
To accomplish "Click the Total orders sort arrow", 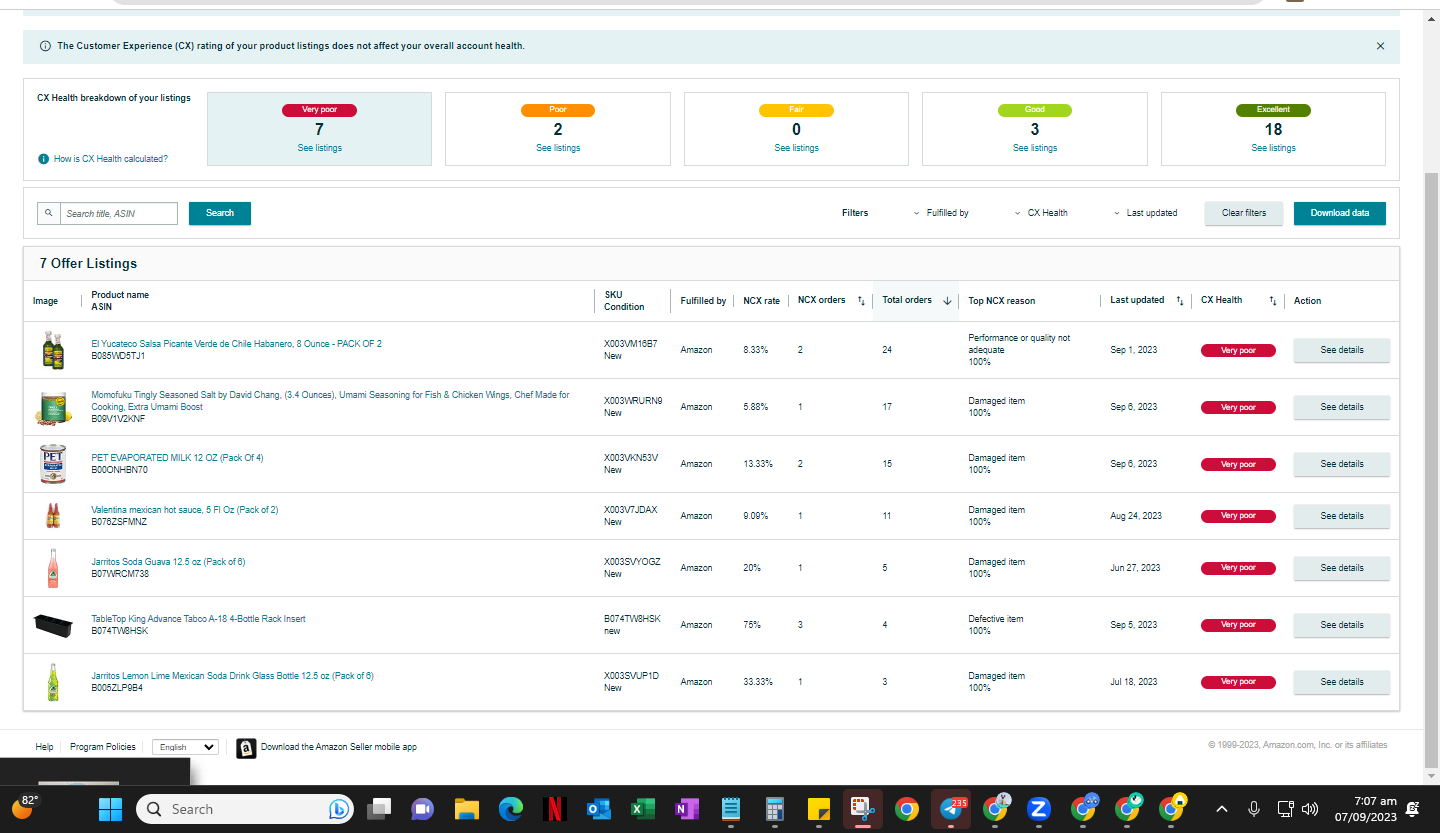I will (947, 300).
